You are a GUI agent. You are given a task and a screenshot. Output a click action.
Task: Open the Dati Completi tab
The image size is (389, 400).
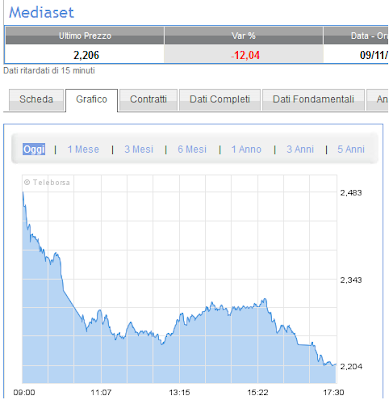pos(220,100)
